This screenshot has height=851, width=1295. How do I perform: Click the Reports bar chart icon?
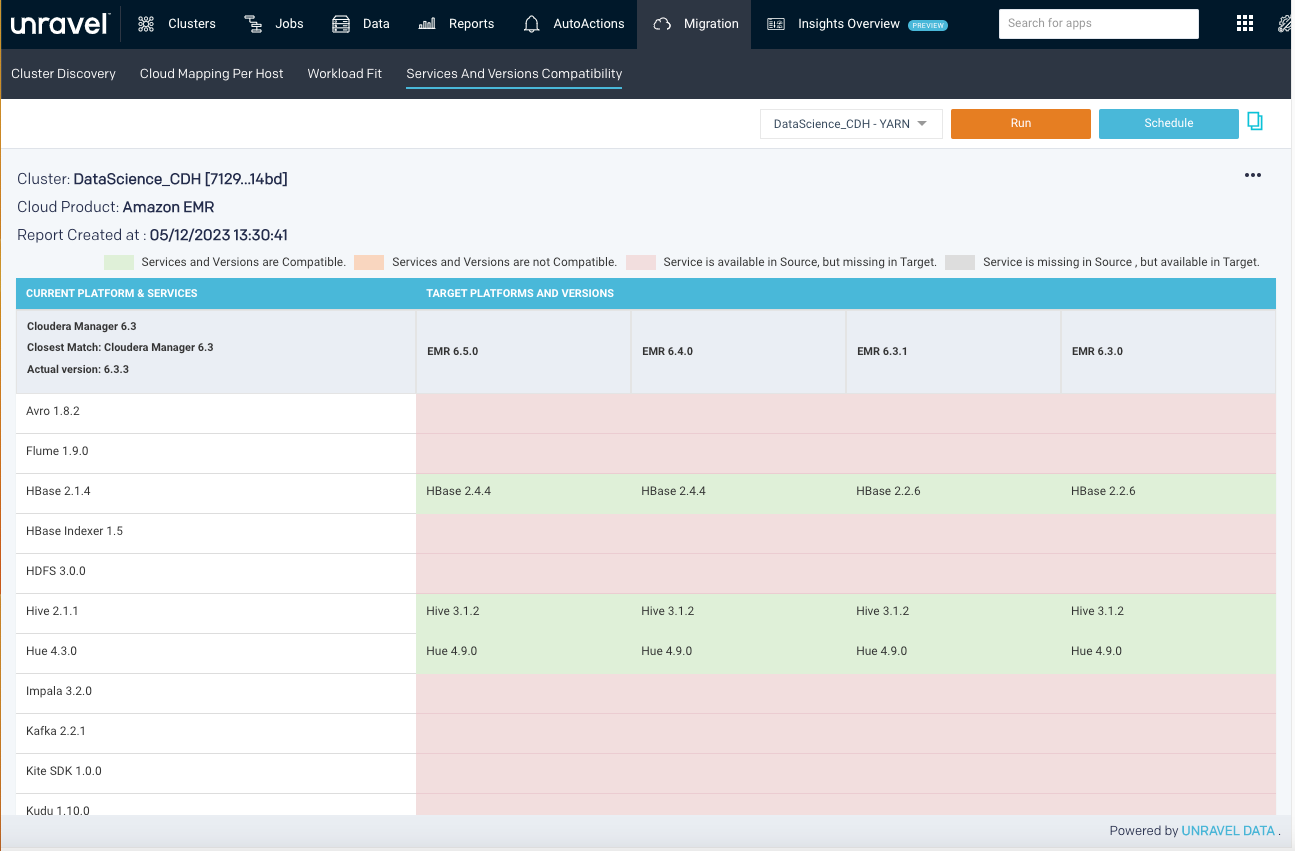(x=427, y=24)
